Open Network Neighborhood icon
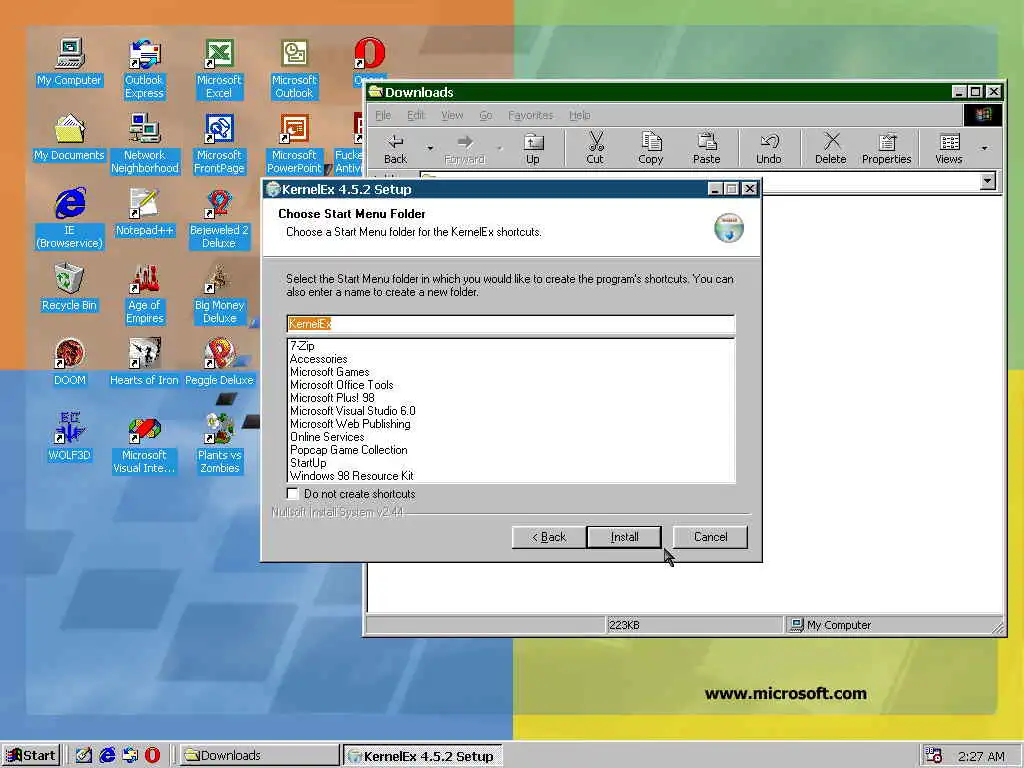Screen dimensions: 1024x768 144,144
